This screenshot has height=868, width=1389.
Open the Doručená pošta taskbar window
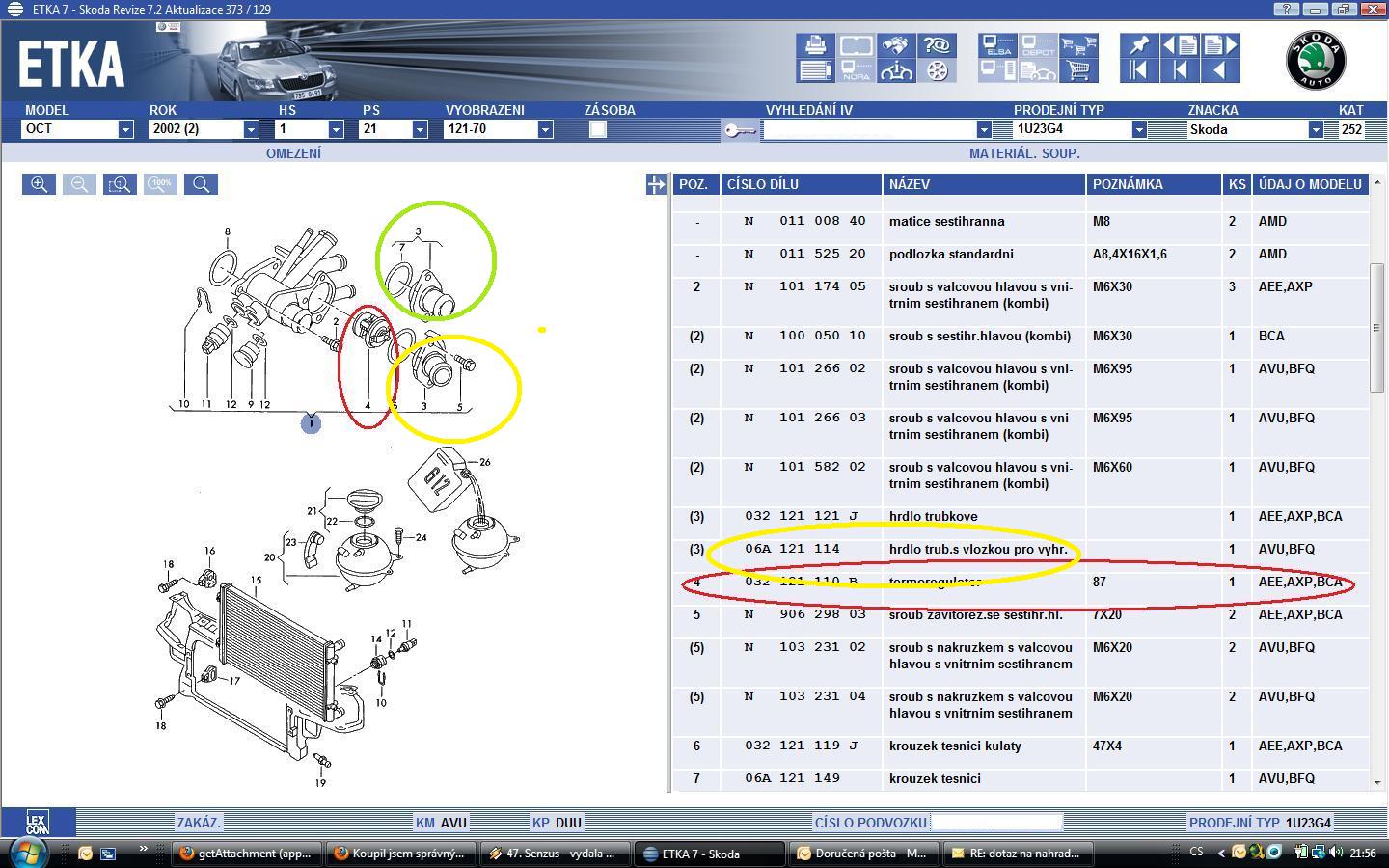point(863,853)
